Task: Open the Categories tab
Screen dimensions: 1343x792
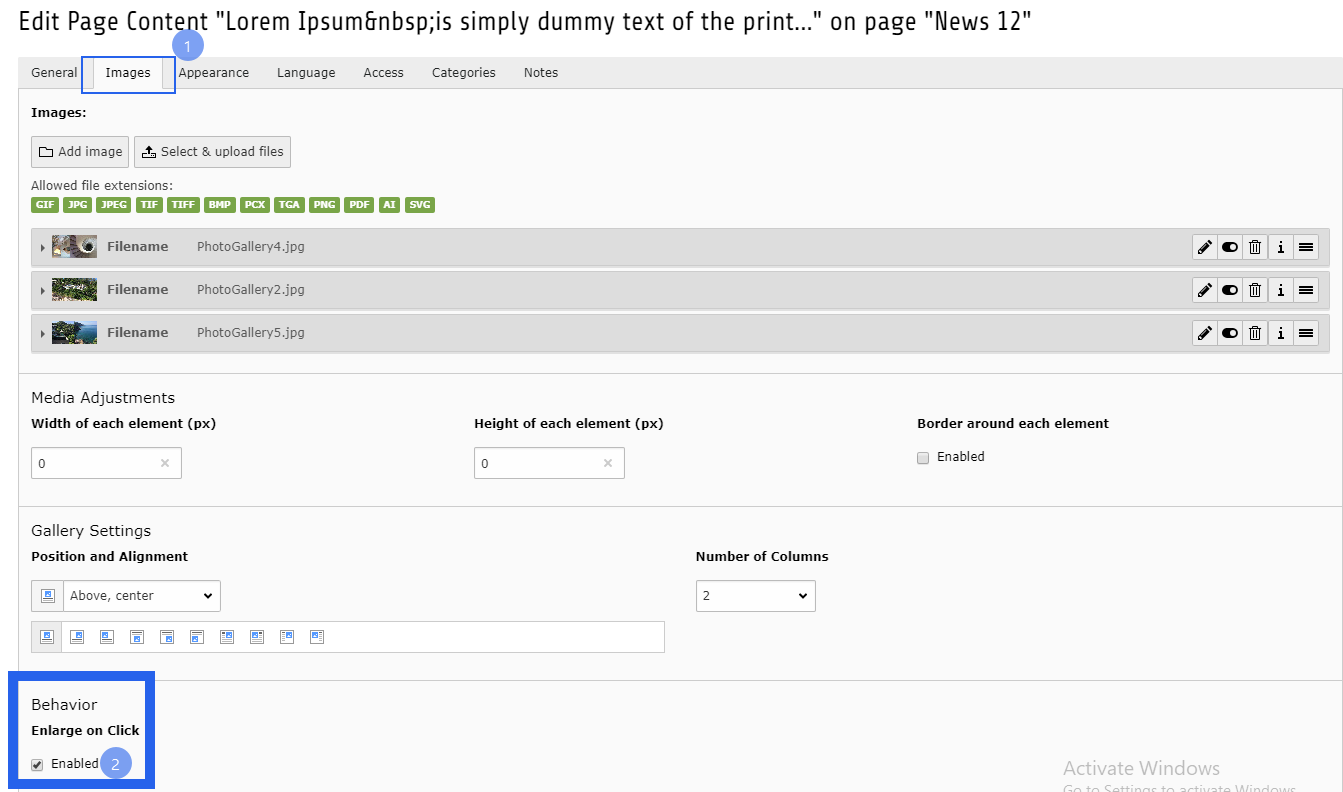Action: point(464,73)
